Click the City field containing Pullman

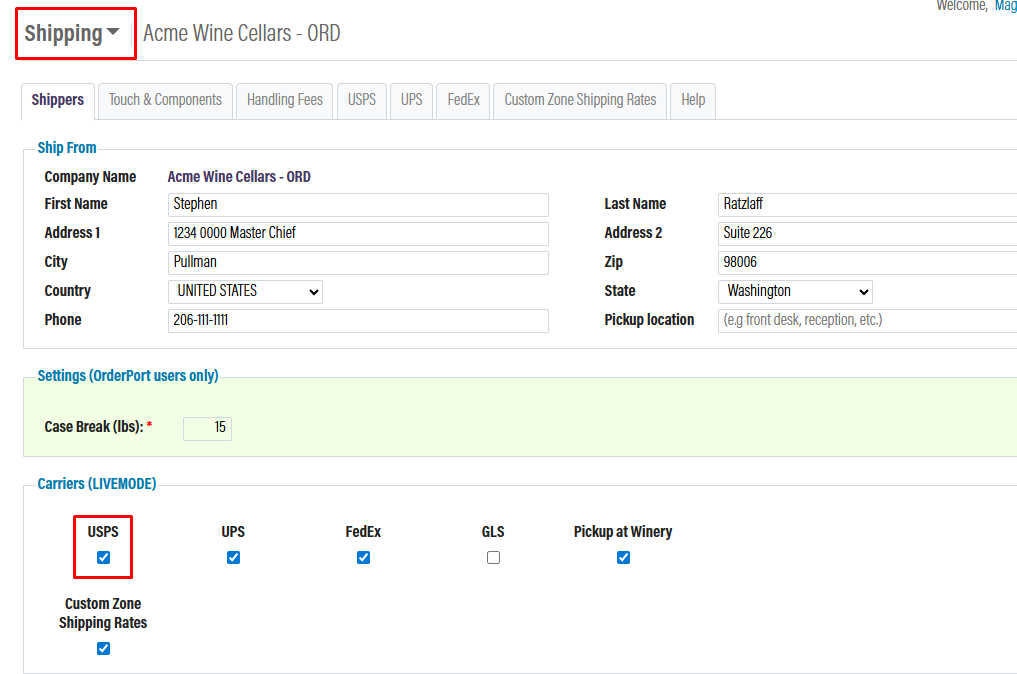[358, 263]
